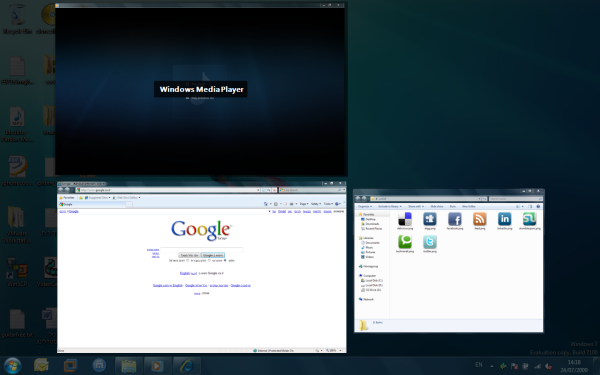The width and height of the screenshot is (600, 375).
Task: Go back in the Explorer window
Action: pos(358,199)
